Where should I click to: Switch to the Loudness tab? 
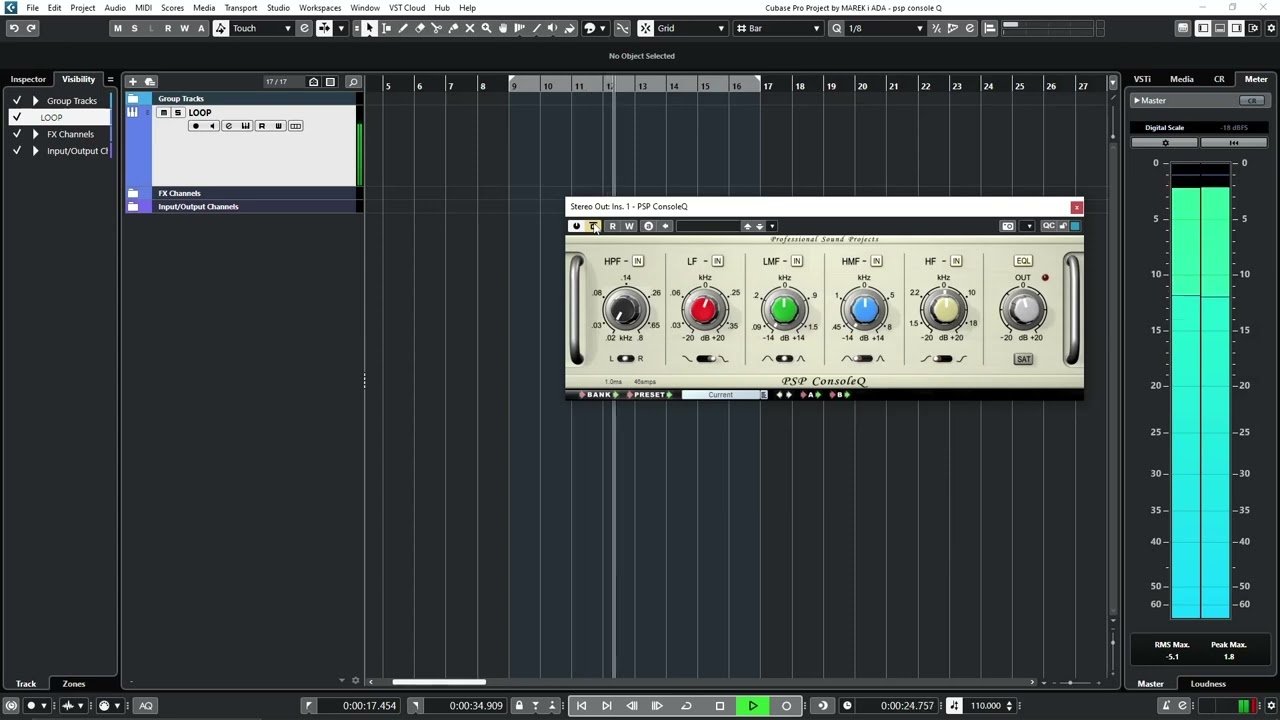coord(1208,684)
